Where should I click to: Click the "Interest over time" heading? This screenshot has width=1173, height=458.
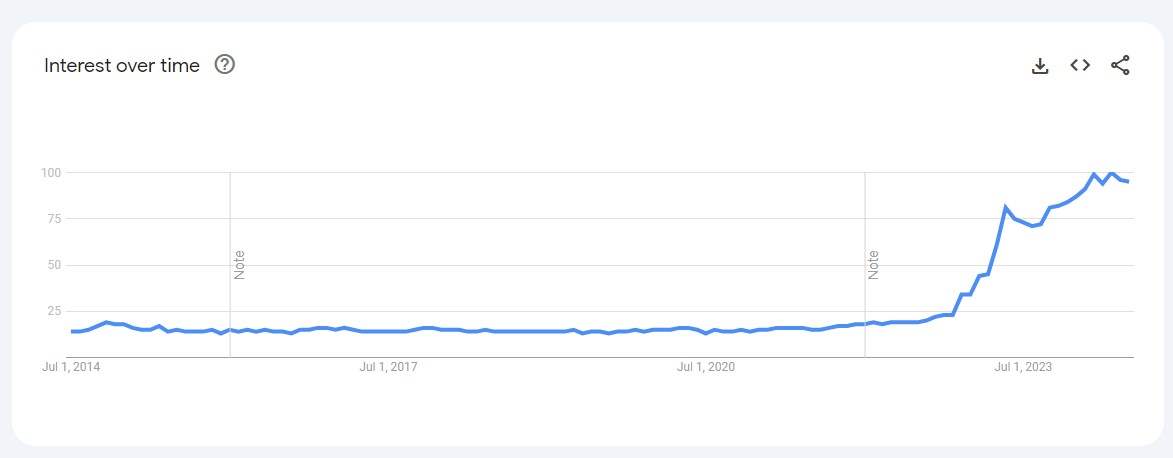coord(122,66)
